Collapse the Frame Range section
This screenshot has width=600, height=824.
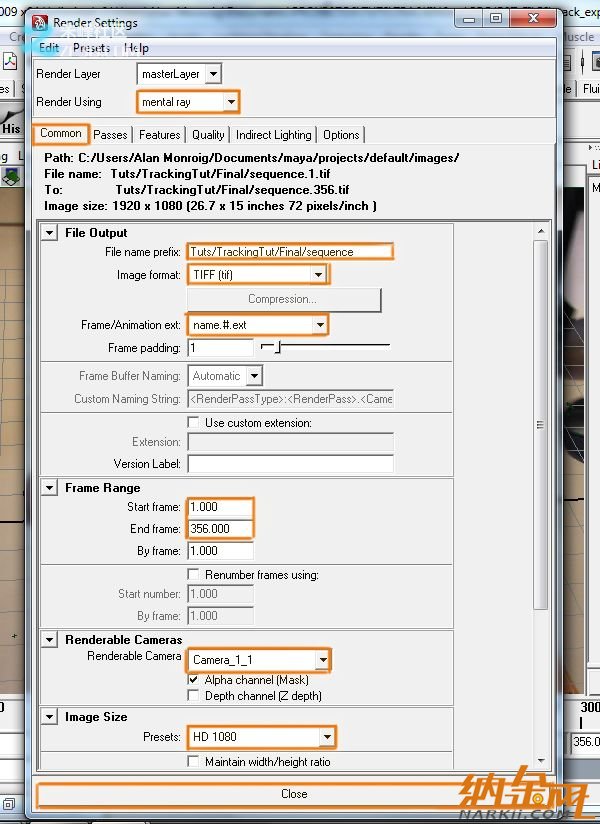pos(50,488)
